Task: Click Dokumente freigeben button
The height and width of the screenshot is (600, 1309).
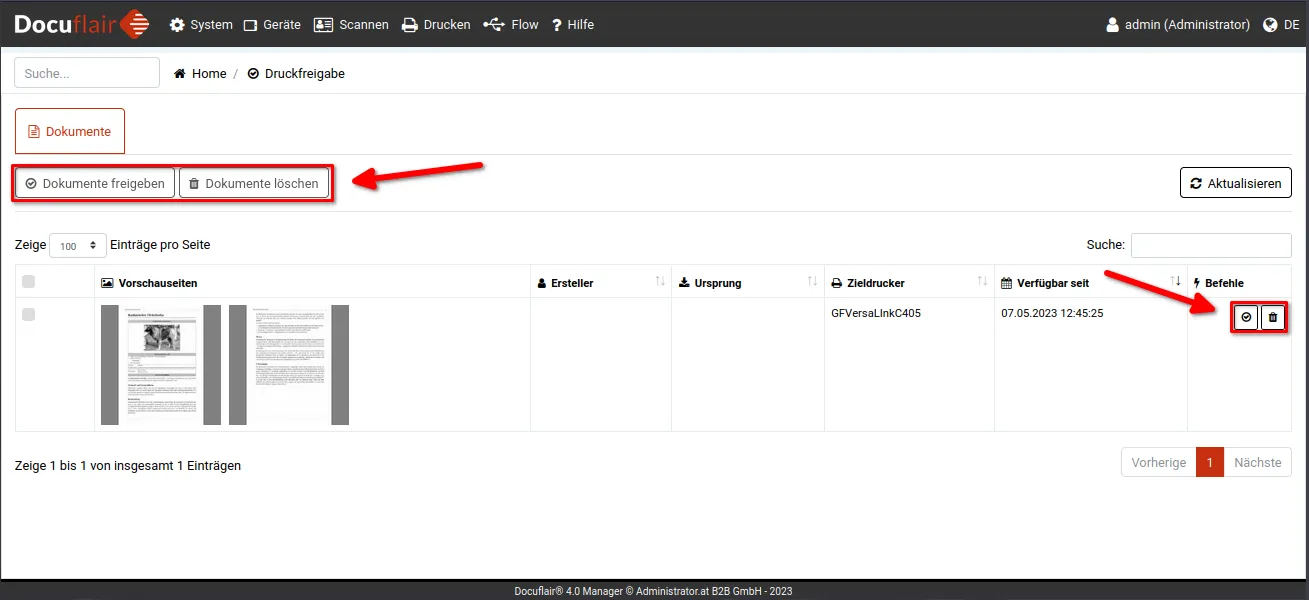Action: pos(95,183)
